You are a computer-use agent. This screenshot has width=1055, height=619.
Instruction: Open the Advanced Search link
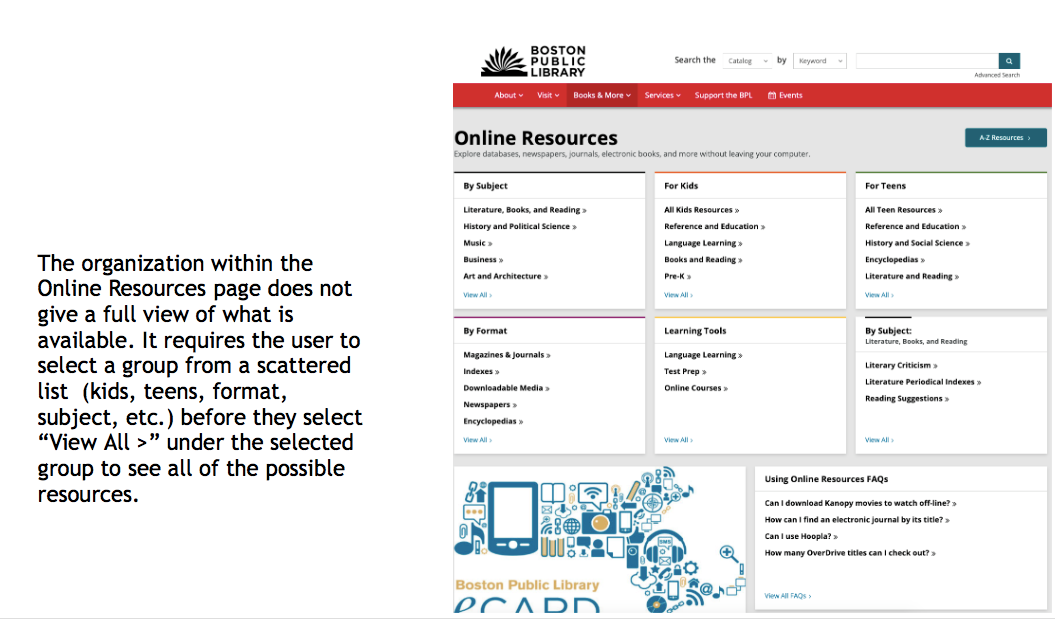(x=996, y=75)
